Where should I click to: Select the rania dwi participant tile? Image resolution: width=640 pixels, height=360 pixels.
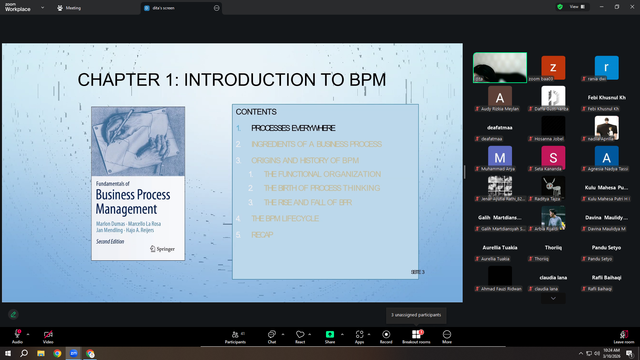[607, 68]
